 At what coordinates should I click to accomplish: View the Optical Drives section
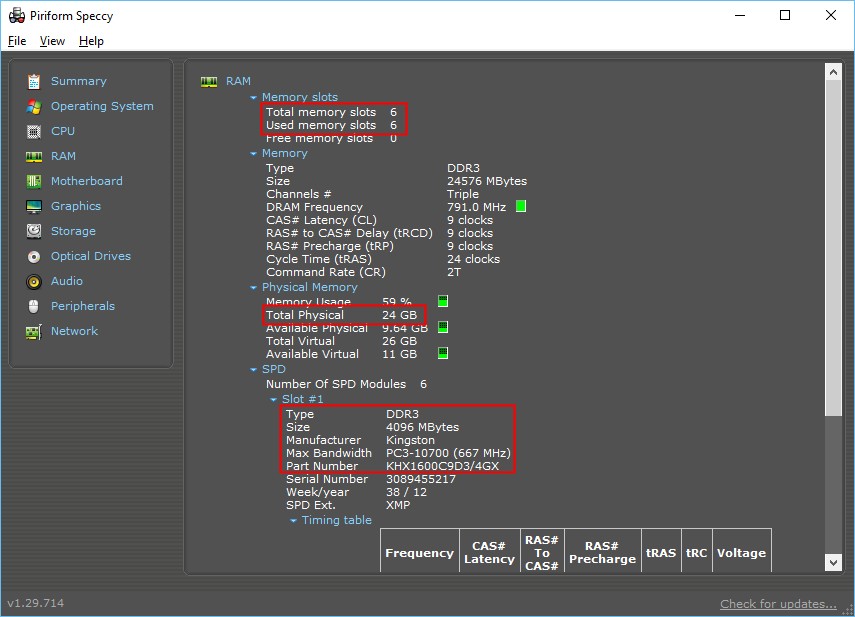pyautogui.click(x=91, y=256)
